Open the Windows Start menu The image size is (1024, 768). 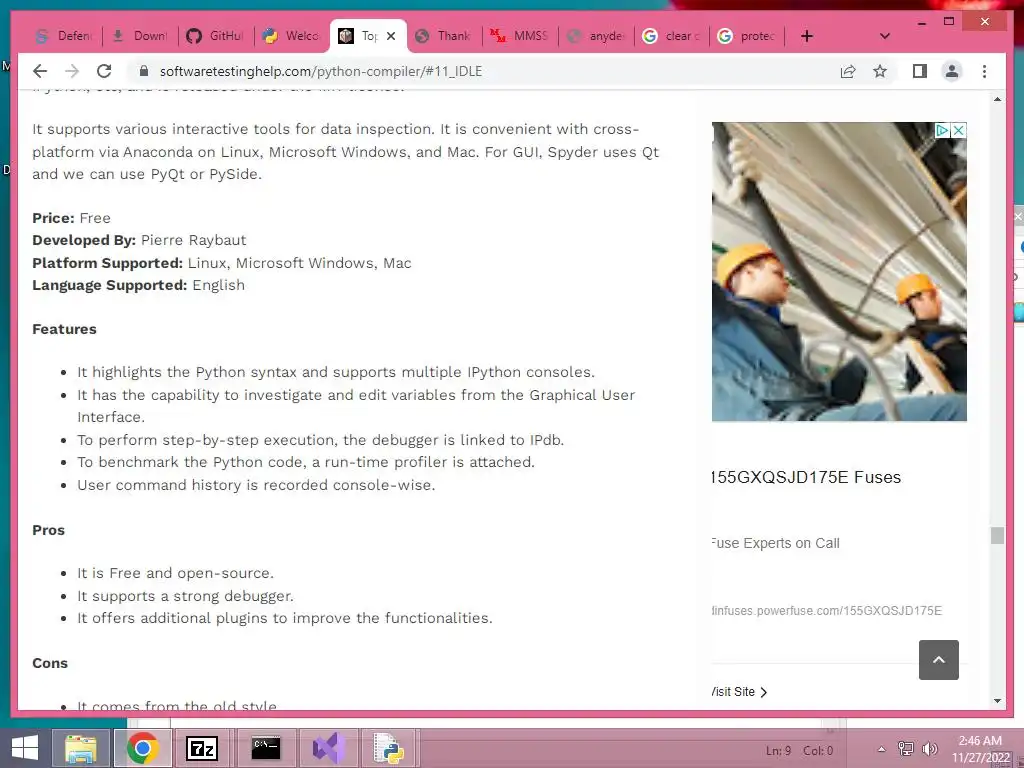pos(25,748)
